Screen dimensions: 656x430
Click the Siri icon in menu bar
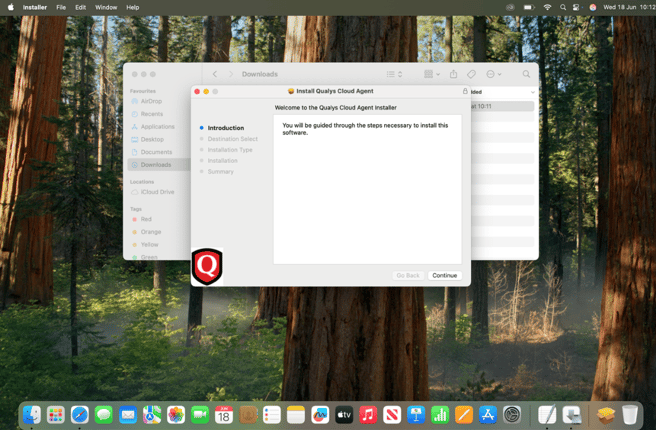point(592,7)
